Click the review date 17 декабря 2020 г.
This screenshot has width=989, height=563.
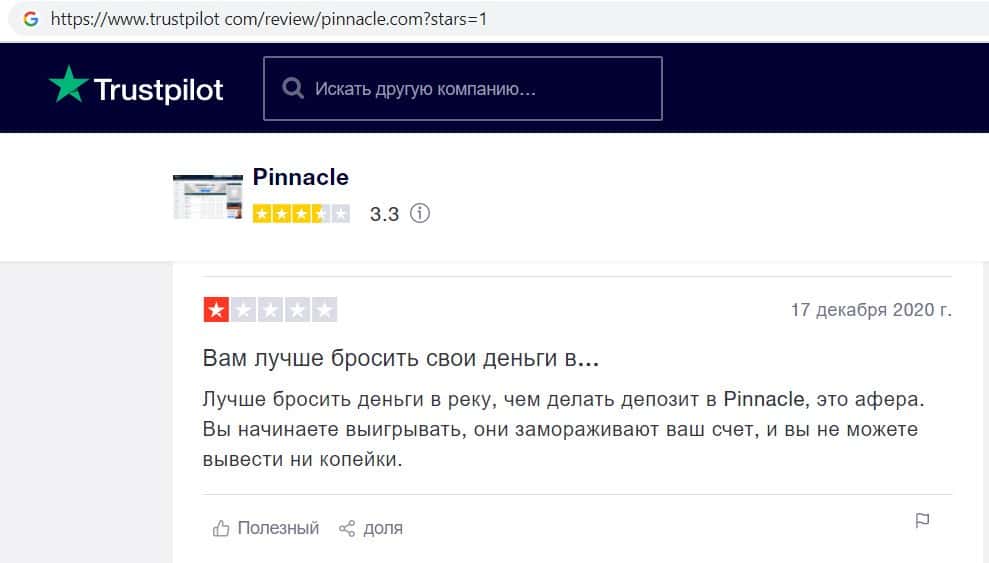[x=871, y=310]
